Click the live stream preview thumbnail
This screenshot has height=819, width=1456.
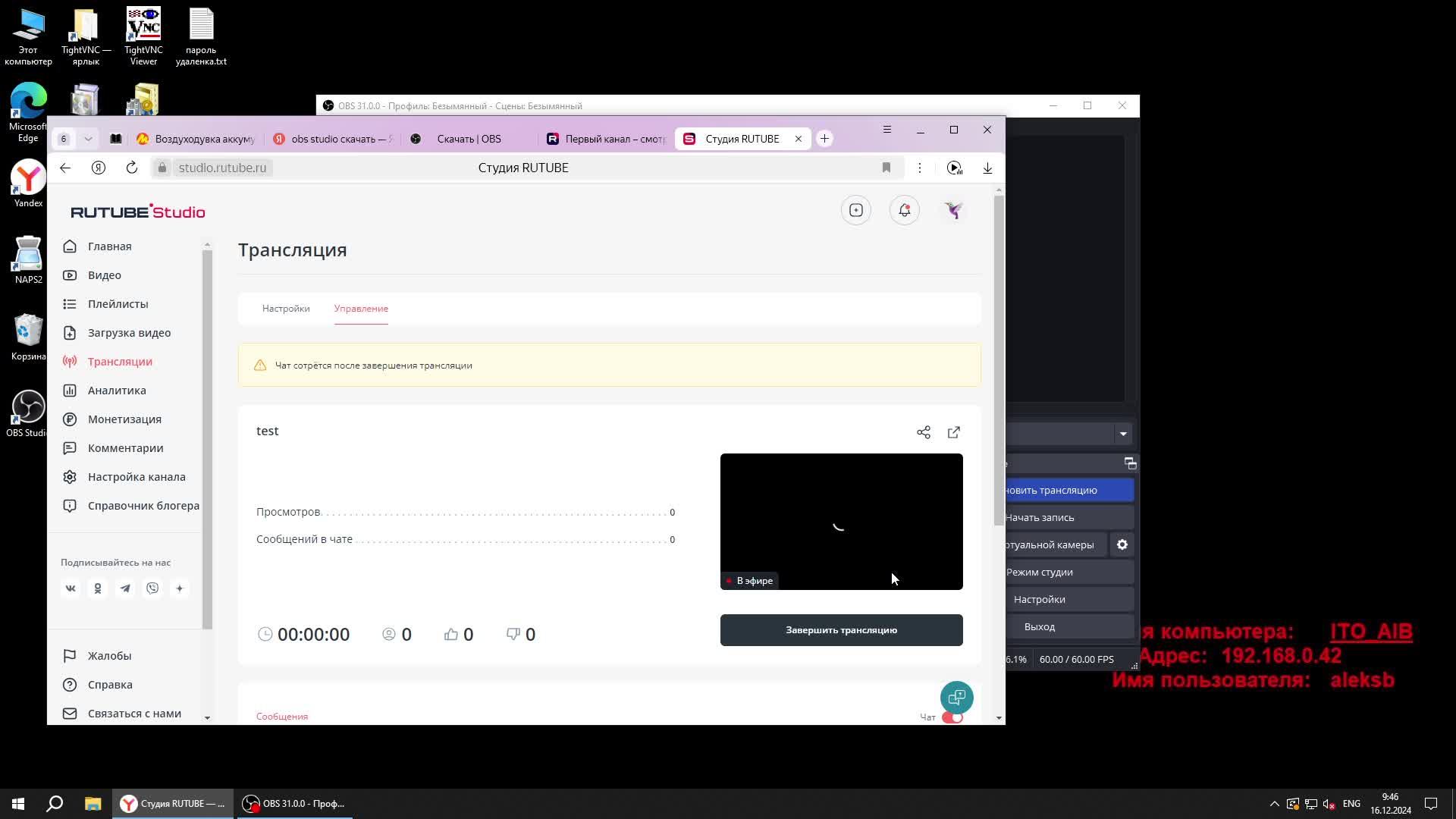(841, 522)
